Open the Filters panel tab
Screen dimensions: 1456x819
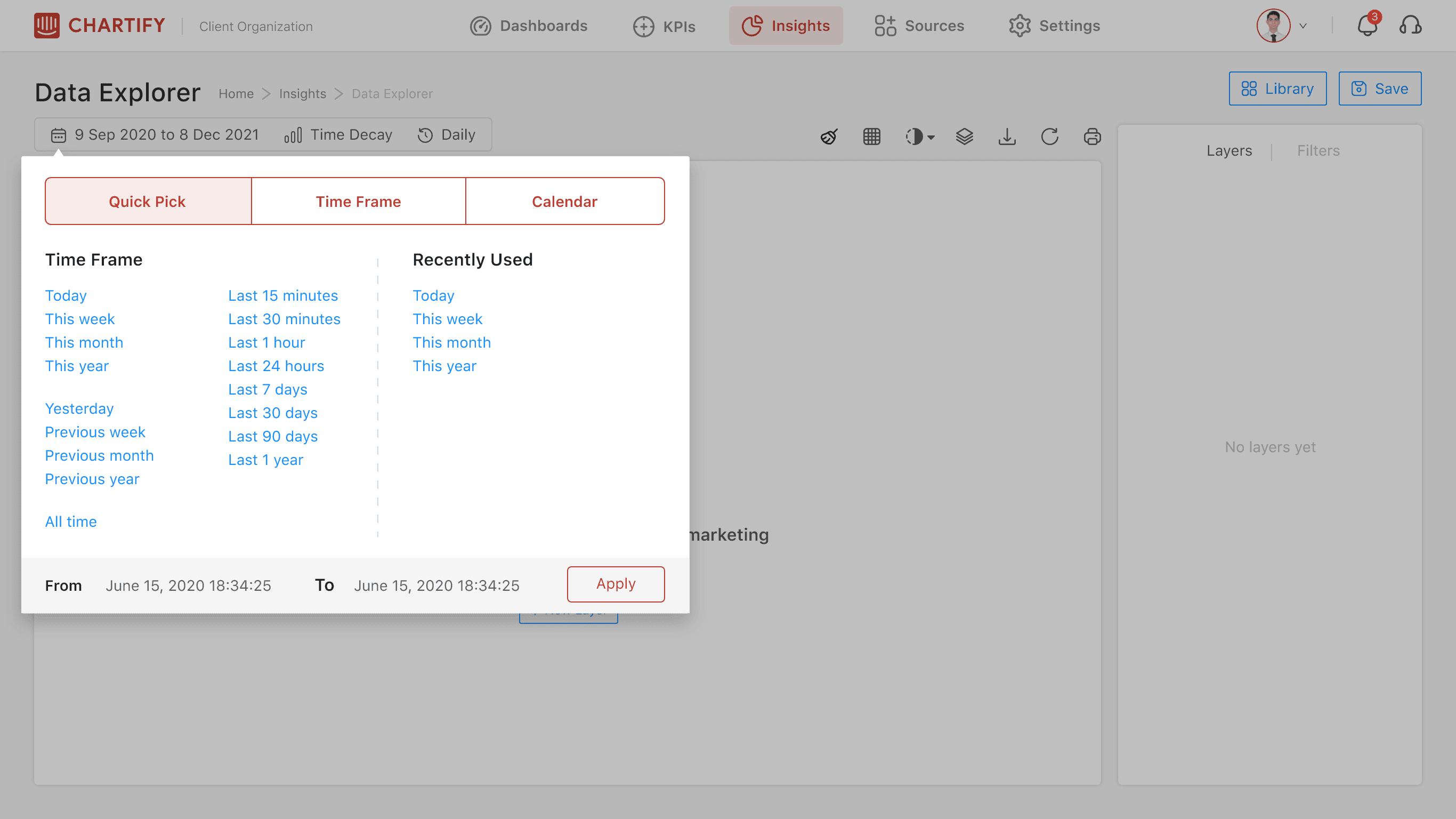(x=1318, y=150)
